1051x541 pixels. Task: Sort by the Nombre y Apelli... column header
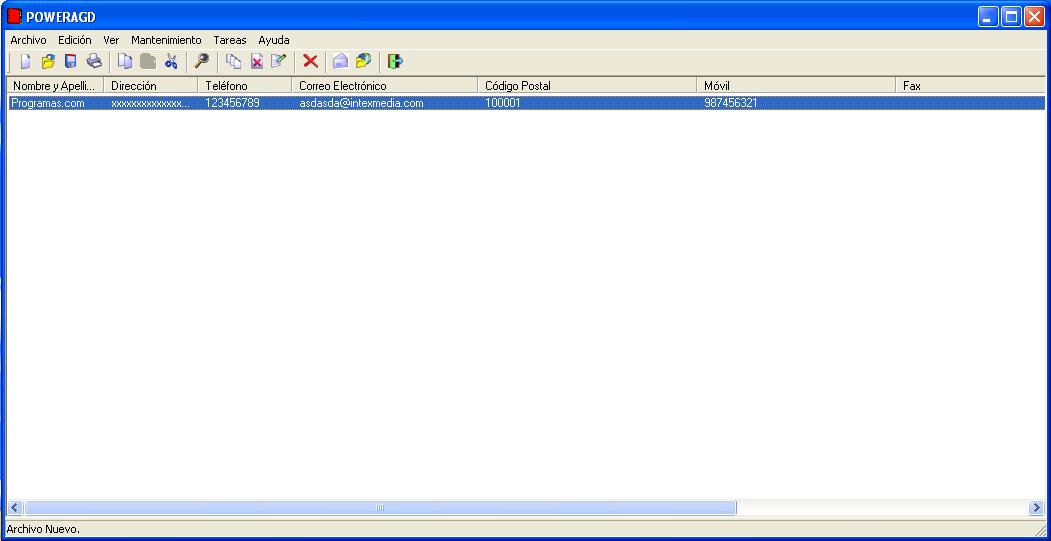point(56,86)
